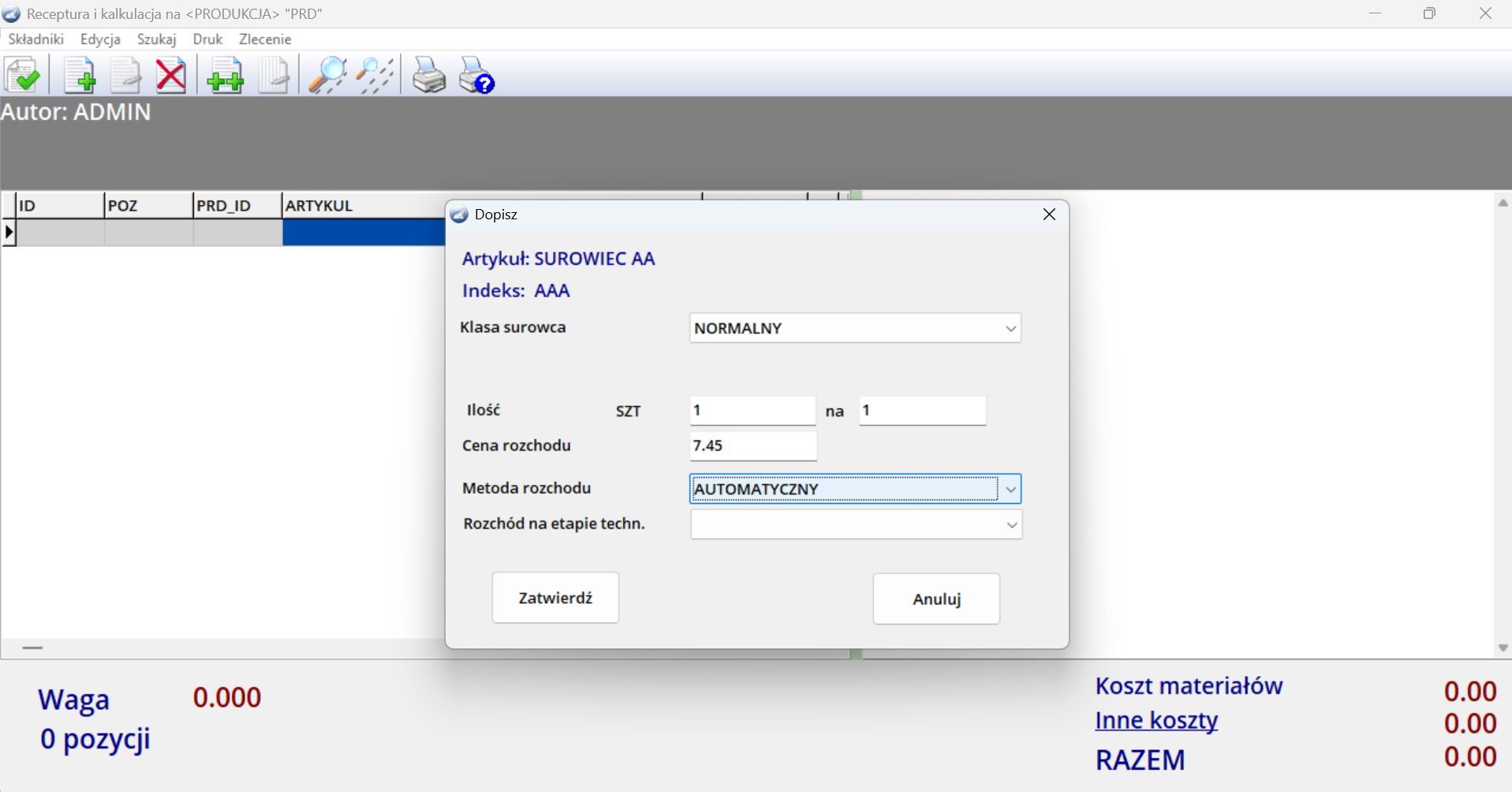Open the Zlecenie menu
The image size is (1512, 792).
point(265,39)
